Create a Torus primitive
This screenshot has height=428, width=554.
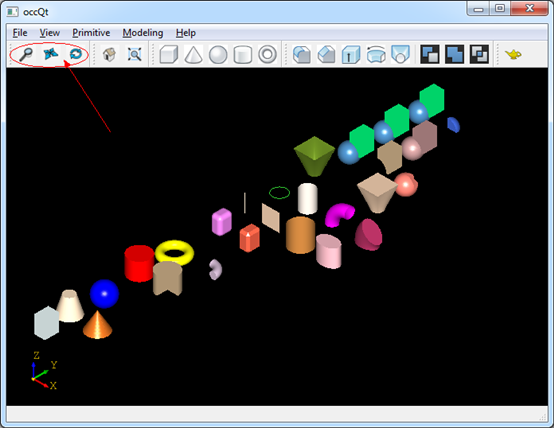[x=267, y=54]
